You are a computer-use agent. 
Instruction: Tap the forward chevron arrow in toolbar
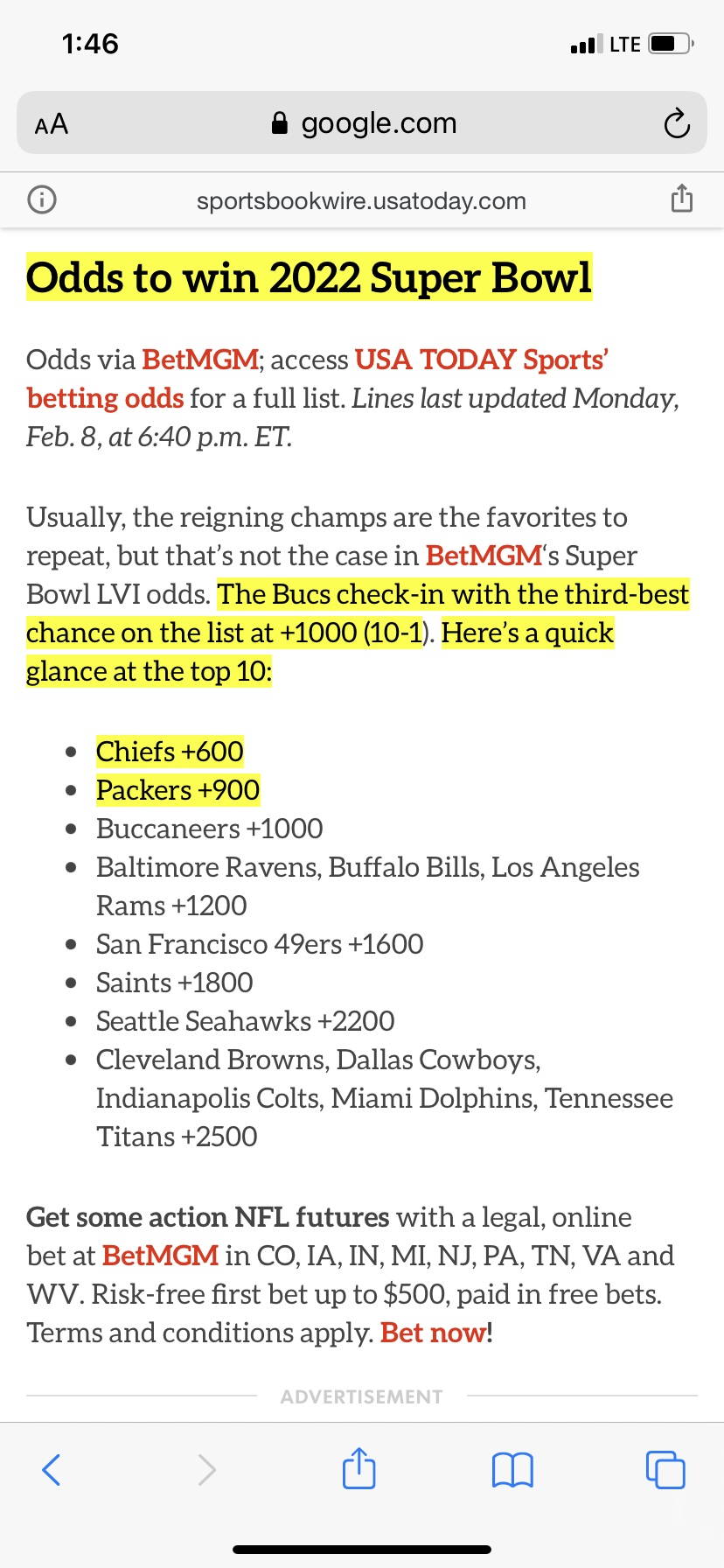pyautogui.click(x=206, y=1469)
